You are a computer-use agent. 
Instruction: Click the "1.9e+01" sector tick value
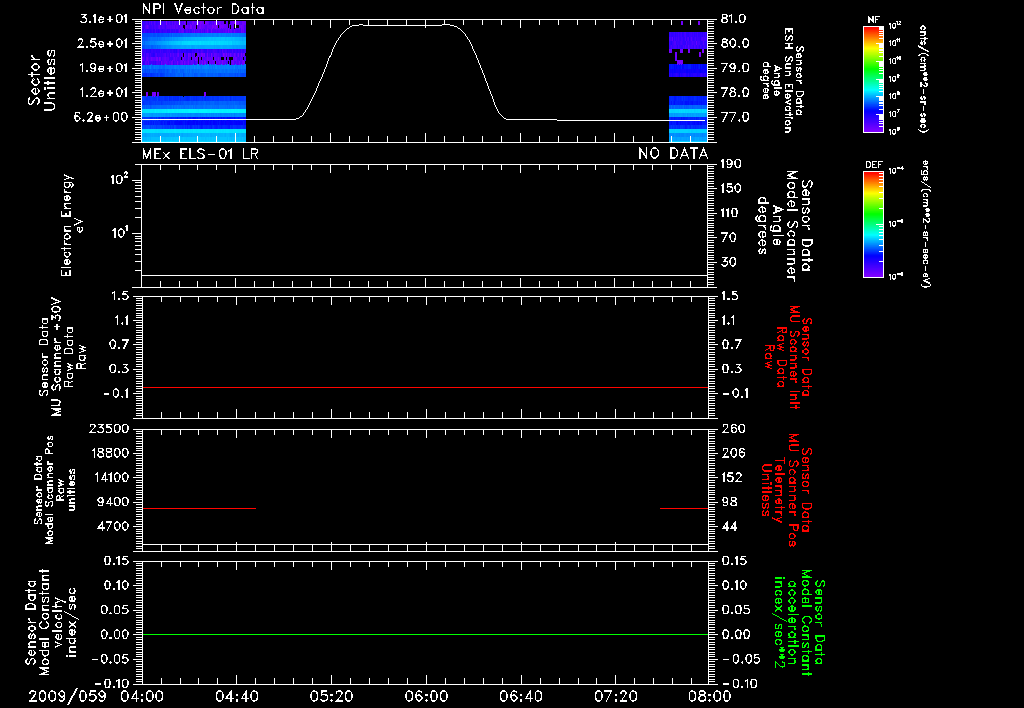tap(103, 68)
